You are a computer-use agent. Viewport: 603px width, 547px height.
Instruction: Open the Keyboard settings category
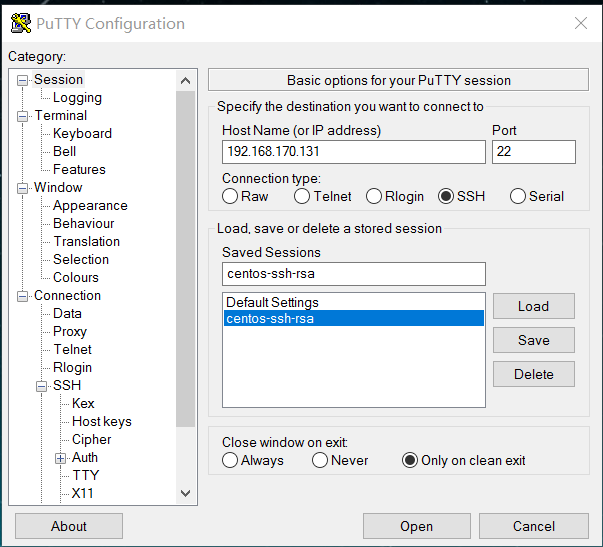click(x=82, y=133)
